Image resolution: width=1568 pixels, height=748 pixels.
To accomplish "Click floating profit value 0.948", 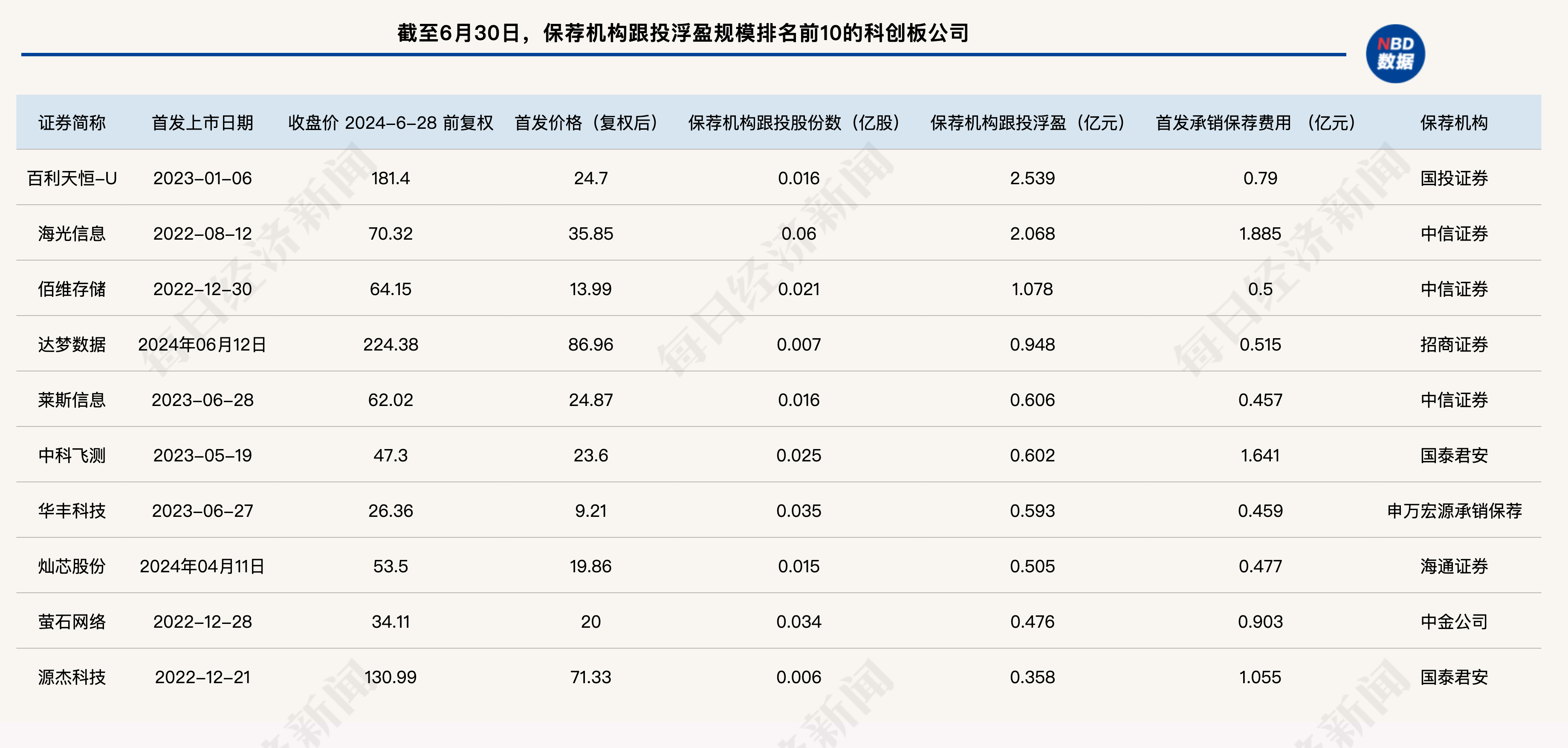I will (1032, 345).
